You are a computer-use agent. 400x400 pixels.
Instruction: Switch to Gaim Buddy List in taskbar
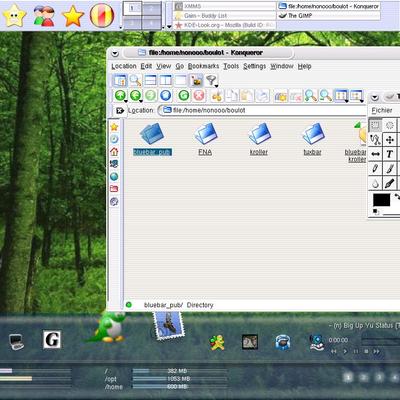(x=225, y=16)
